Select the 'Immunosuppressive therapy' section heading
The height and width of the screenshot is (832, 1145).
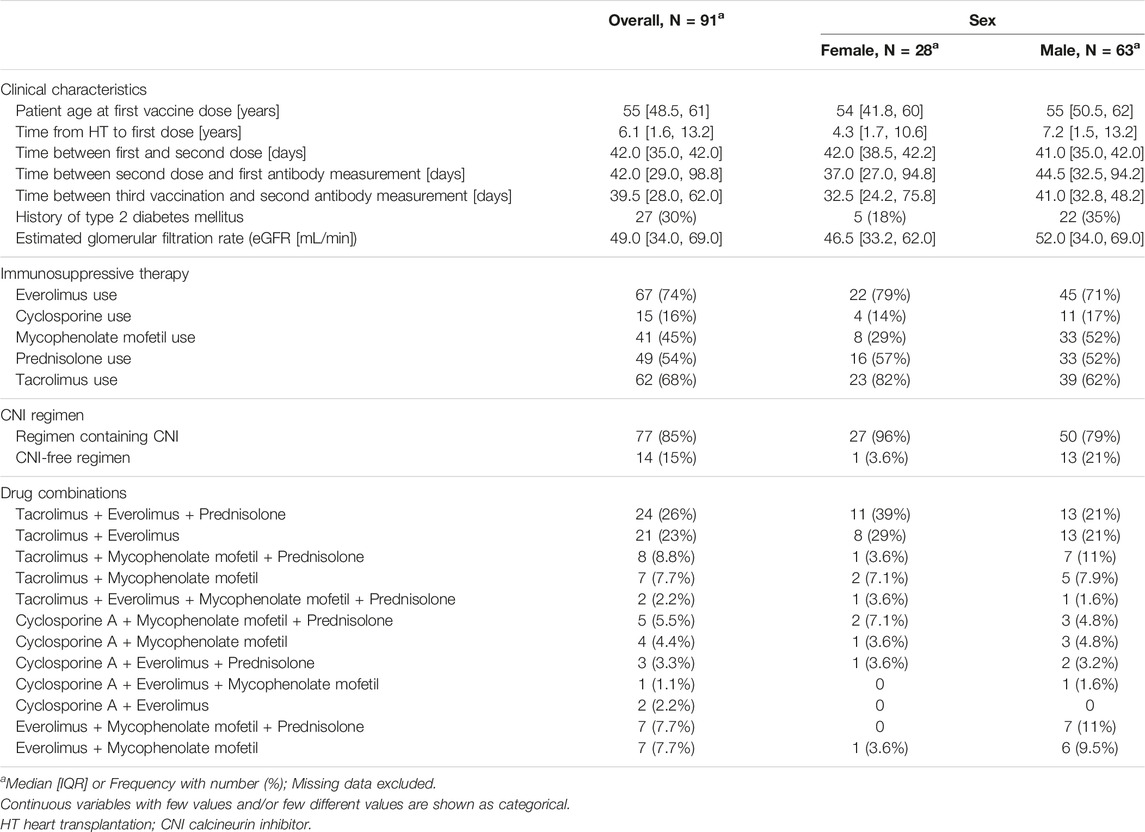pyautogui.click(x=94, y=273)
